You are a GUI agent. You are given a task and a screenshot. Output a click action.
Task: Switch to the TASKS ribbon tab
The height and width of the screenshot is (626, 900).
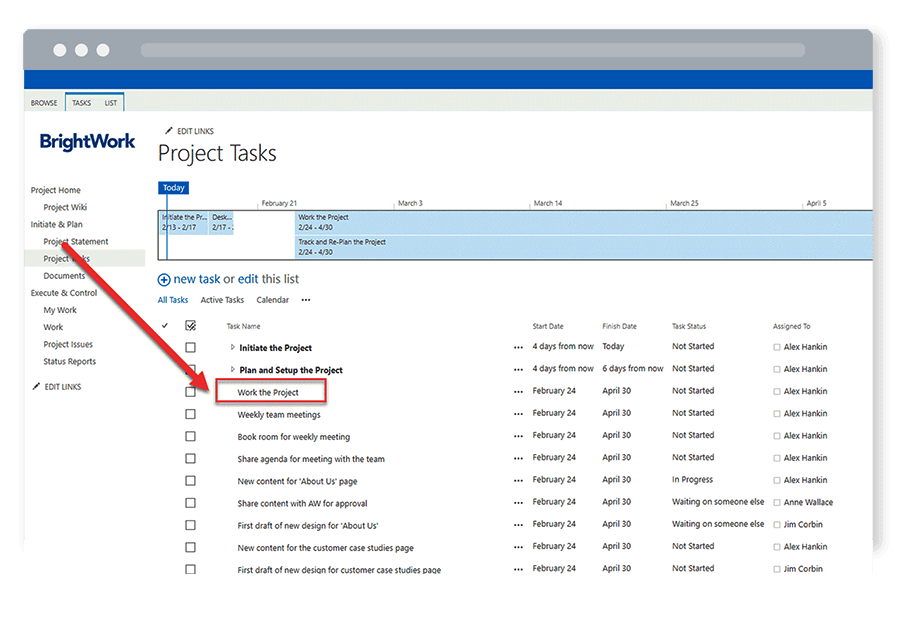coord(81,103)
